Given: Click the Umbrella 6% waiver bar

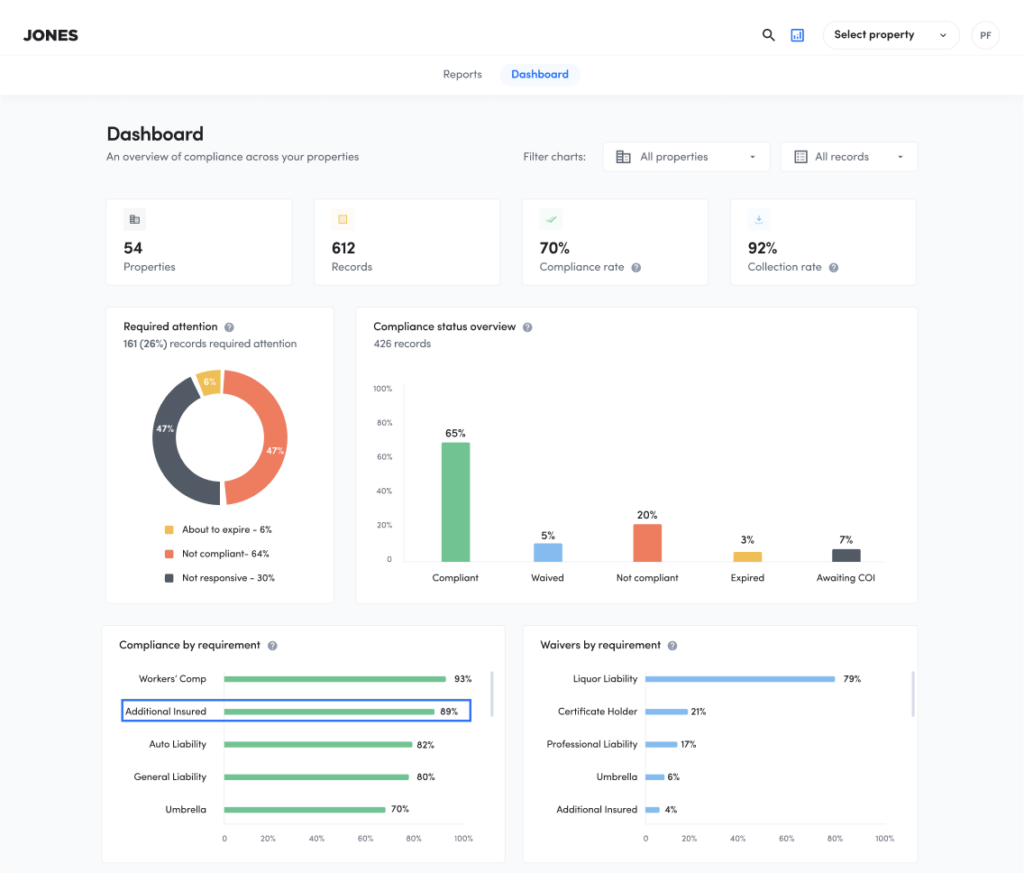Looking at the screenshot, I should point(654,777).
